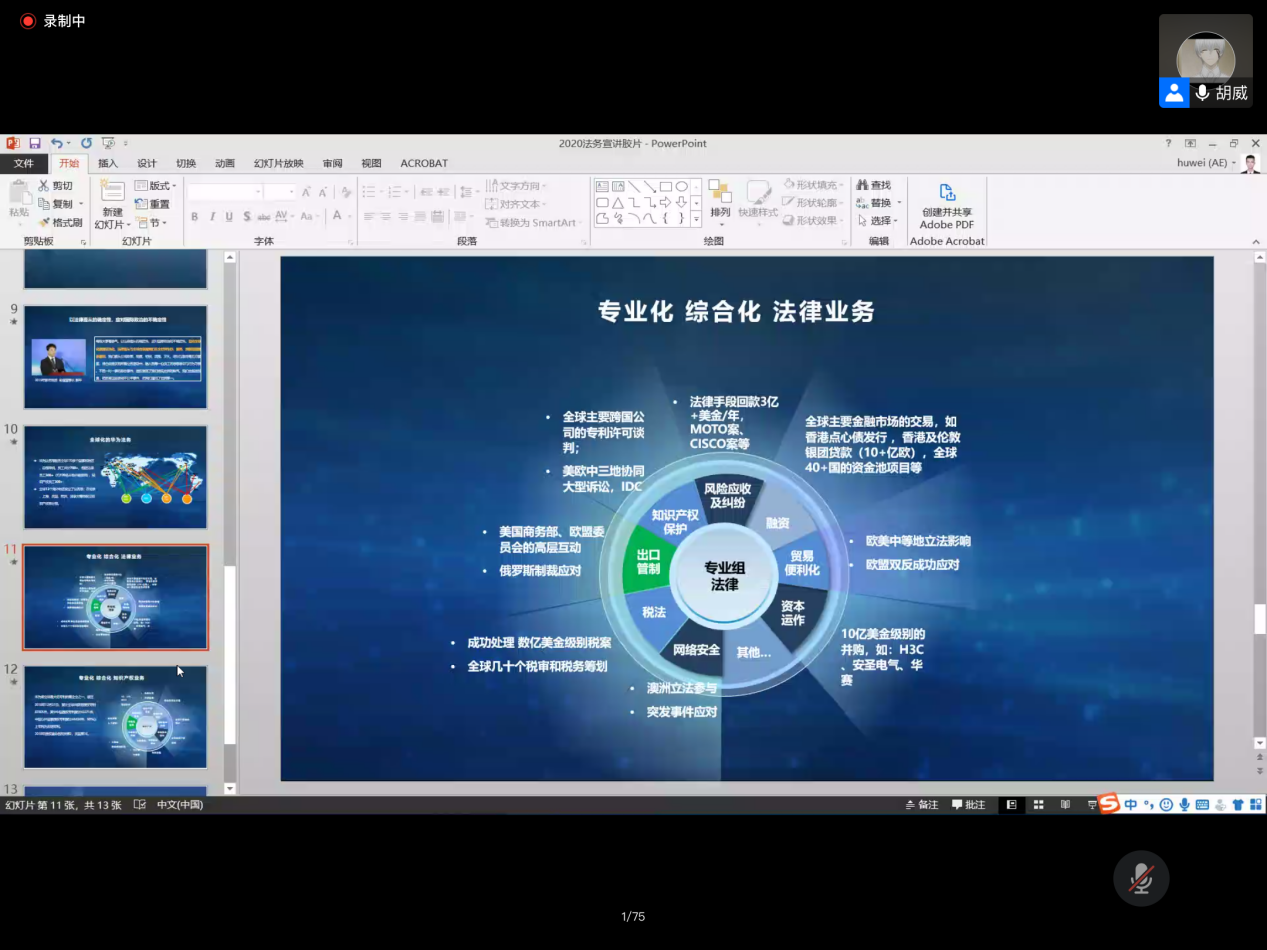
Task: Expand the Layout (版式) dropdown
Action: click(163, 185)
